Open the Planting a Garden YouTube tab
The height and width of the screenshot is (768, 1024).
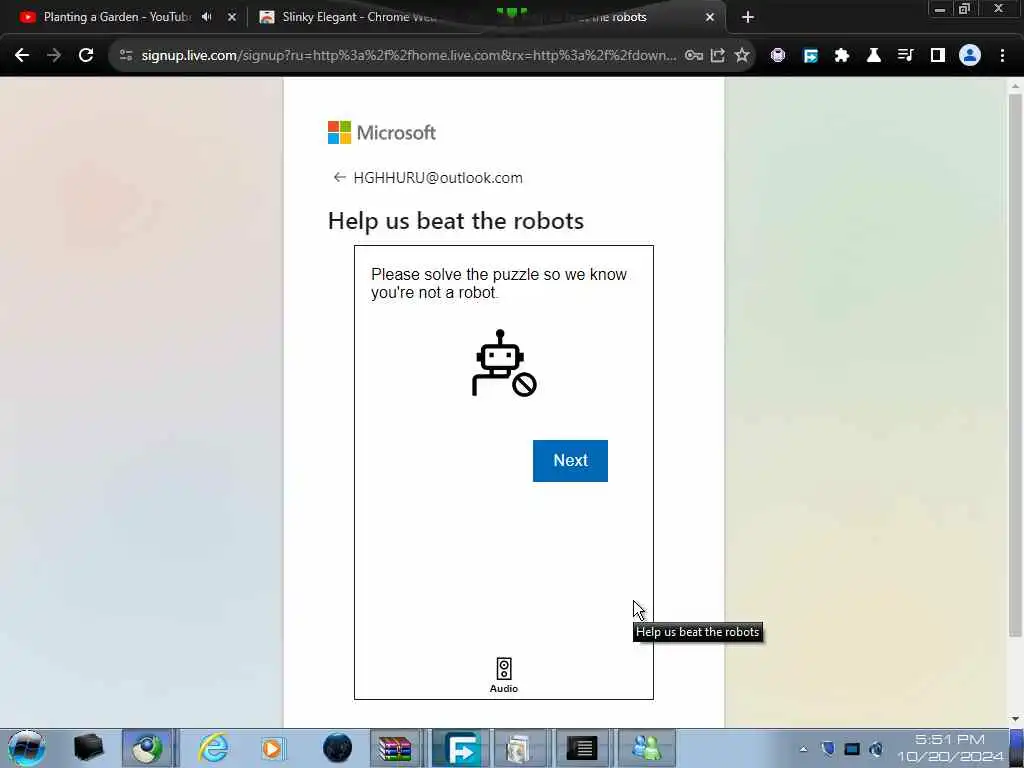(116, 17)
